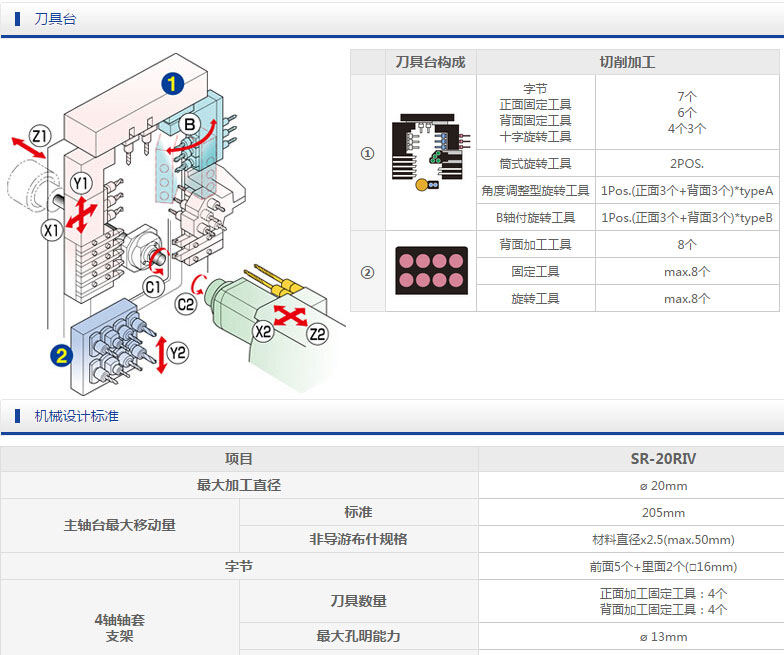Click the 最大加工直径 row label
The image size is (784, 655).
(x=239, y=485)
